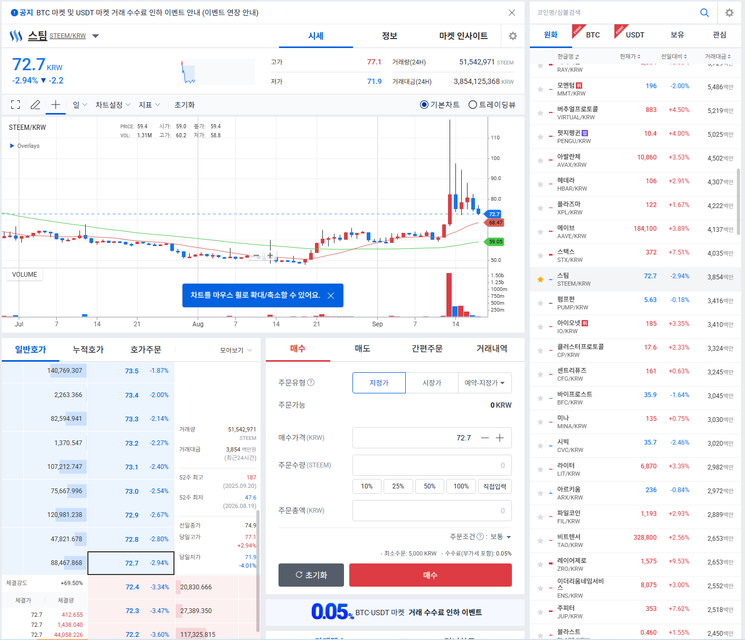Open the 거래내역 tab

[492, 349]
